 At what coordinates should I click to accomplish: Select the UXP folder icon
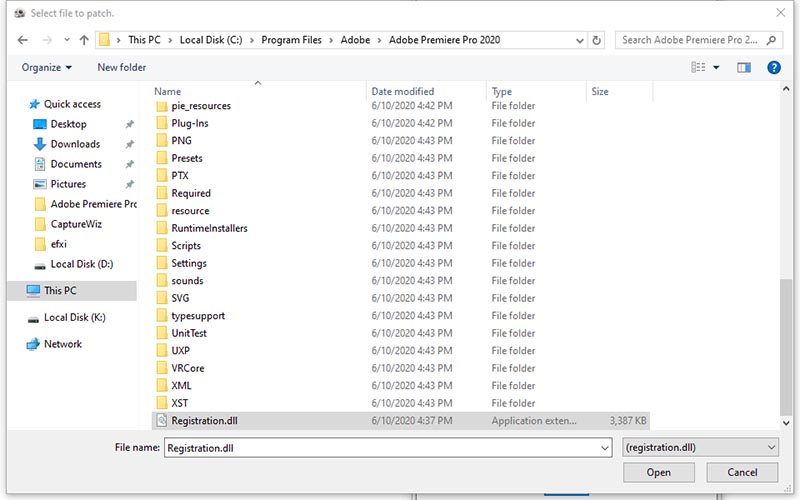[162, 351]
